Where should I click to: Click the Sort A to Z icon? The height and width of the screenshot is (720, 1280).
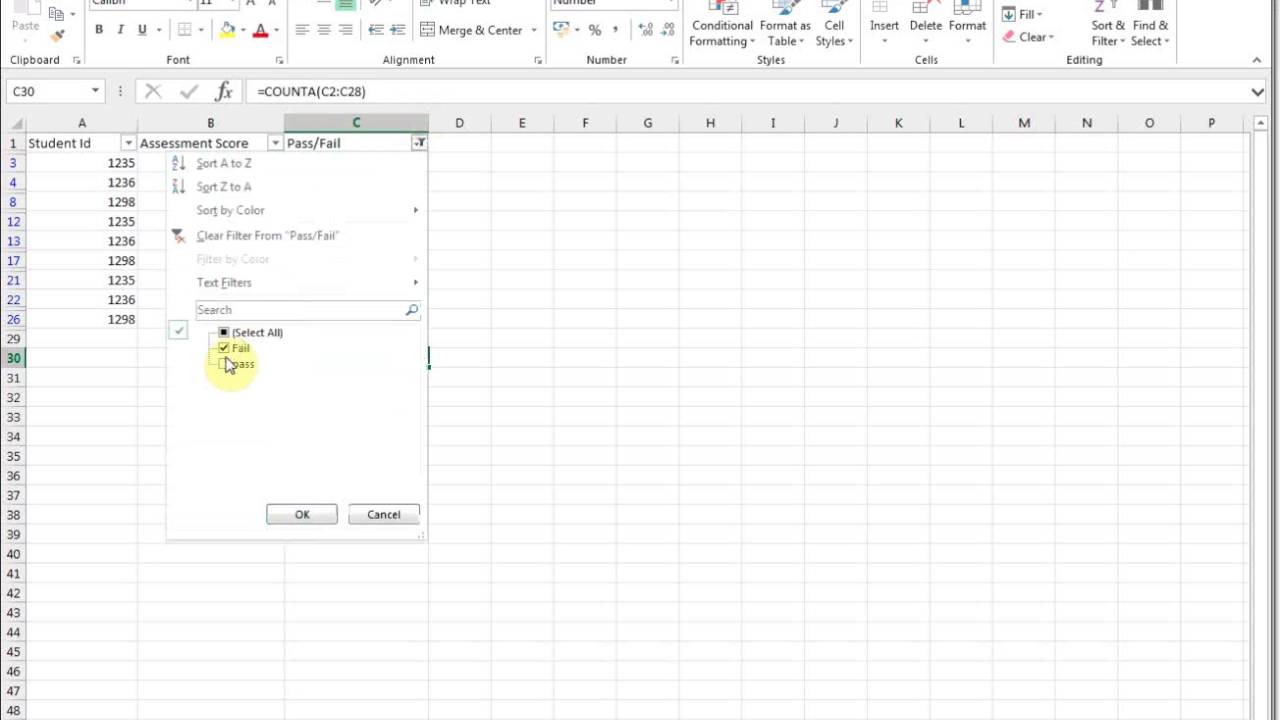pyautogui.click(x=179, y=163)
